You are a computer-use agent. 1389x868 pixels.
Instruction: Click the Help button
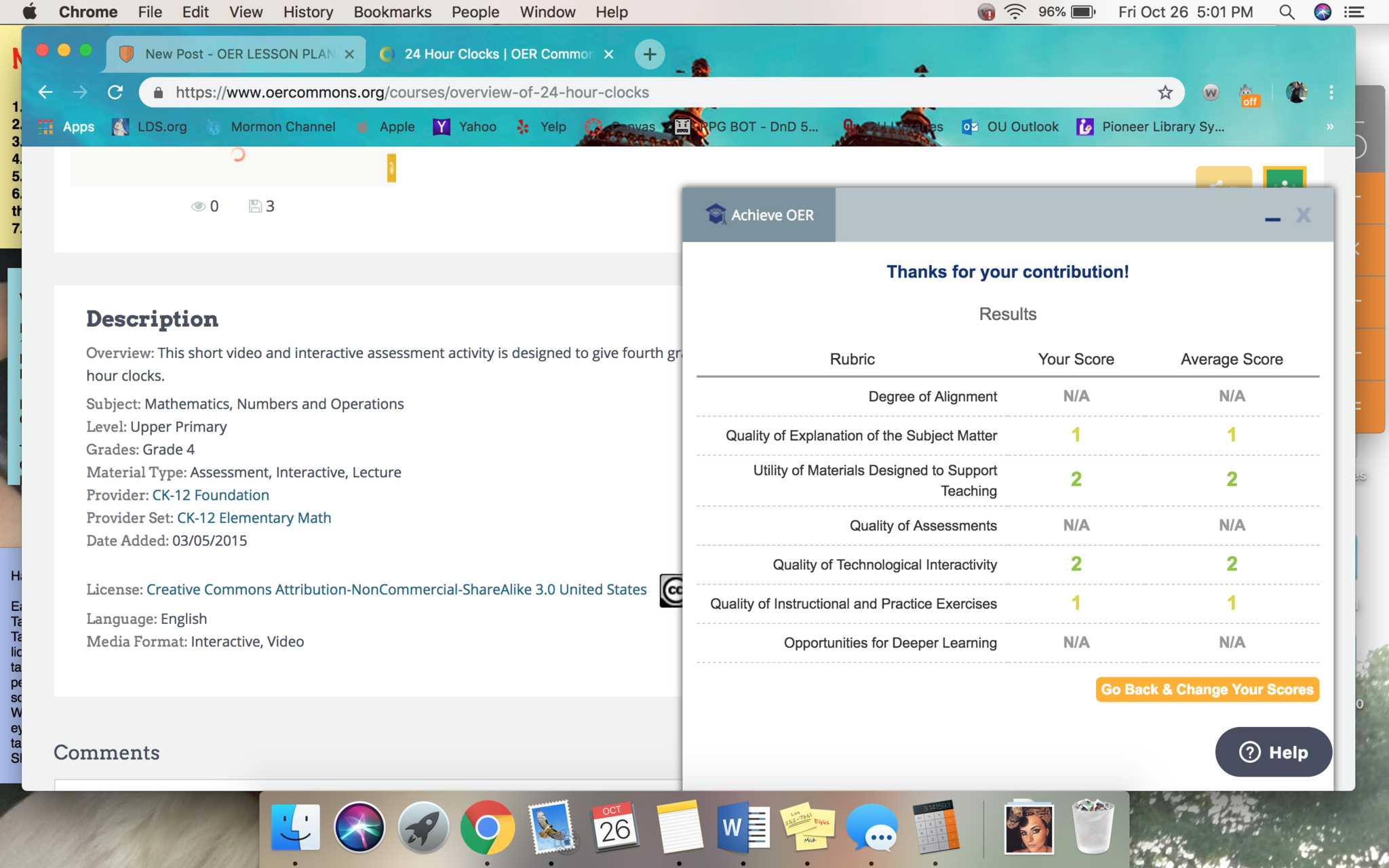click(1273, 752)
